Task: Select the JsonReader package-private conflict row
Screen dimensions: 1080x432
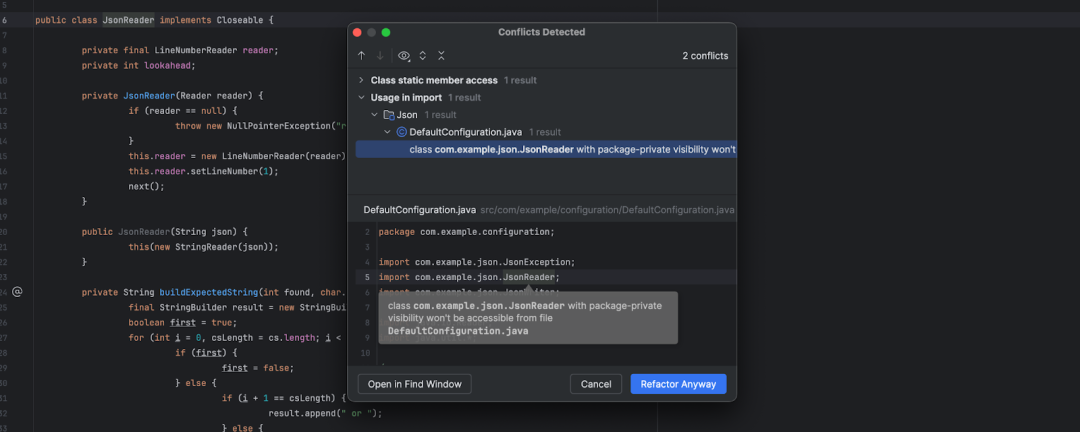Action: pos(572,149)
